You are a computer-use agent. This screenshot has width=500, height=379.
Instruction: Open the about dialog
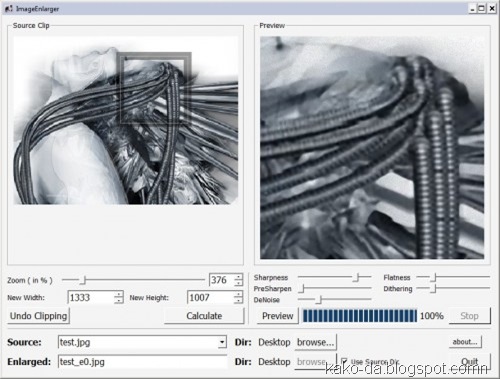pos(465,342)
